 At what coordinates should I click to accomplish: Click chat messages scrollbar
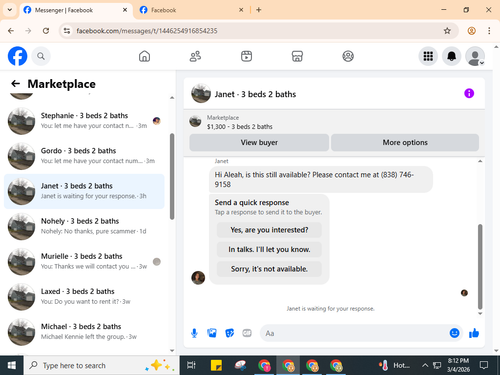[480, 267]
